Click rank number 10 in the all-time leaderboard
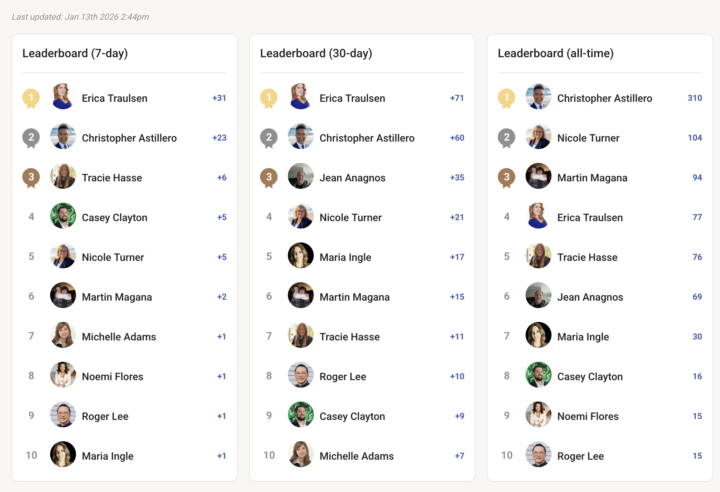 tap(506, 455)
